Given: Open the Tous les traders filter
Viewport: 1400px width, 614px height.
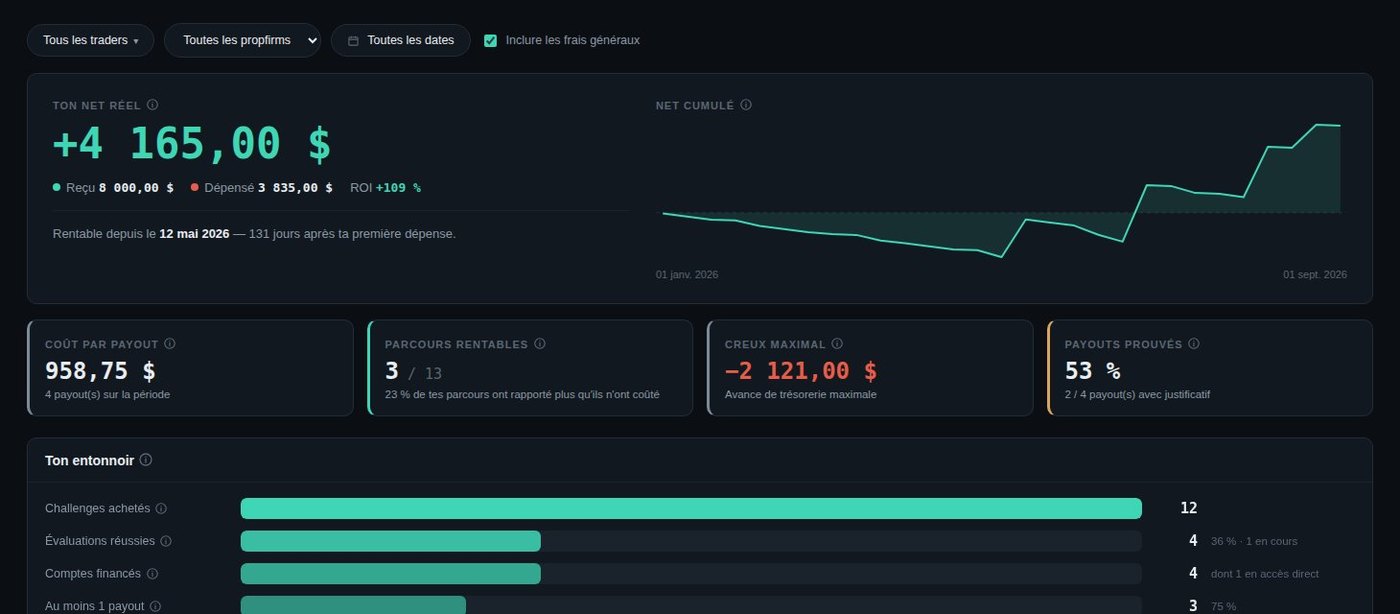Looking at the screenshot, I should [90, 40].
